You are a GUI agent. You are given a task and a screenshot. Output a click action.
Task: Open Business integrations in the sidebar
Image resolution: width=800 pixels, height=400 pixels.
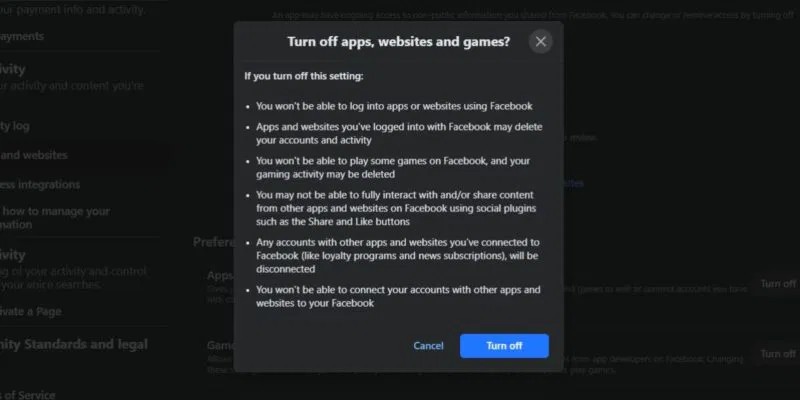40,184
